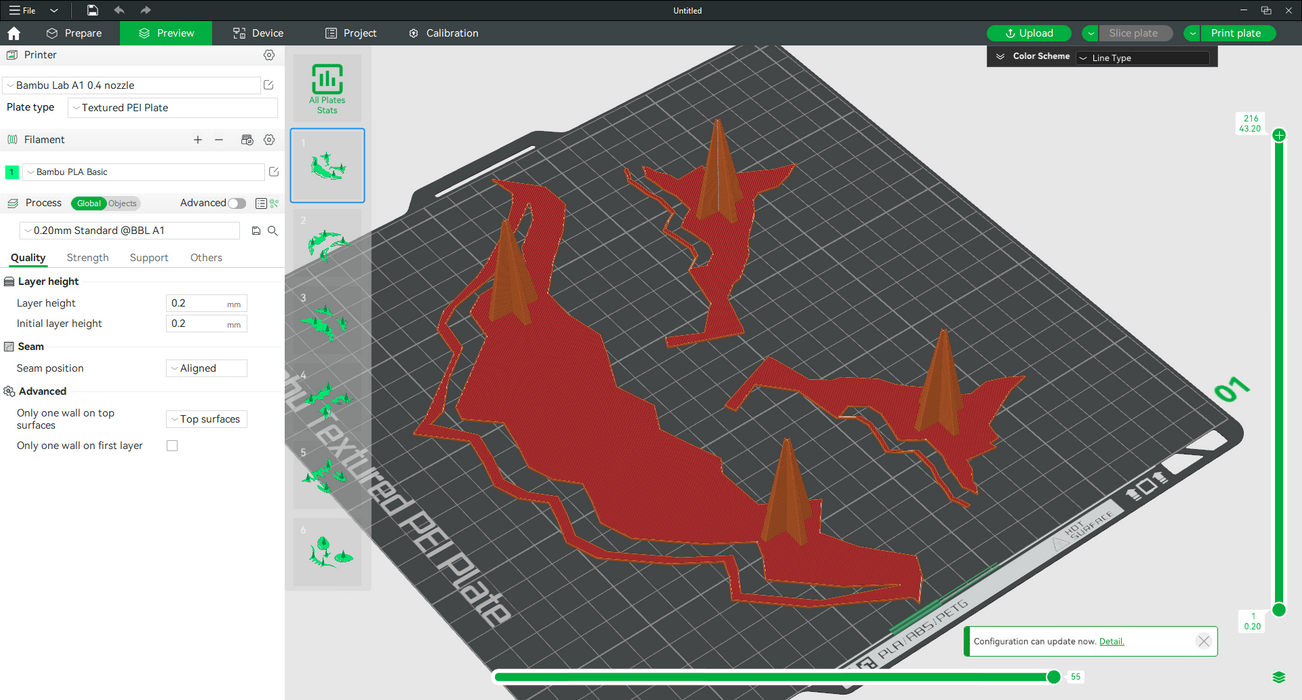Open the Detail link in notification
This screenshot has height=700, width=1302.
pyautogui.click(x=1111, y=641)
